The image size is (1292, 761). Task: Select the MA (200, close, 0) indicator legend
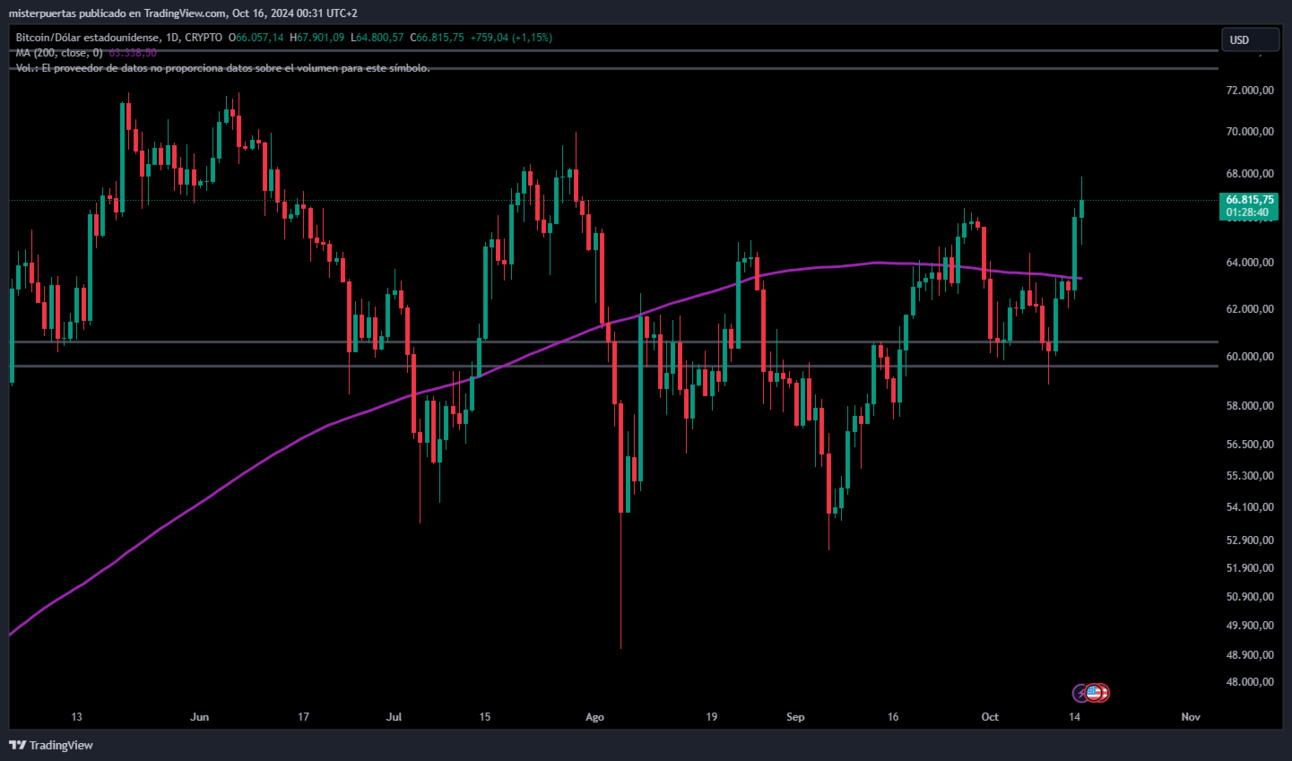[59, 52]
